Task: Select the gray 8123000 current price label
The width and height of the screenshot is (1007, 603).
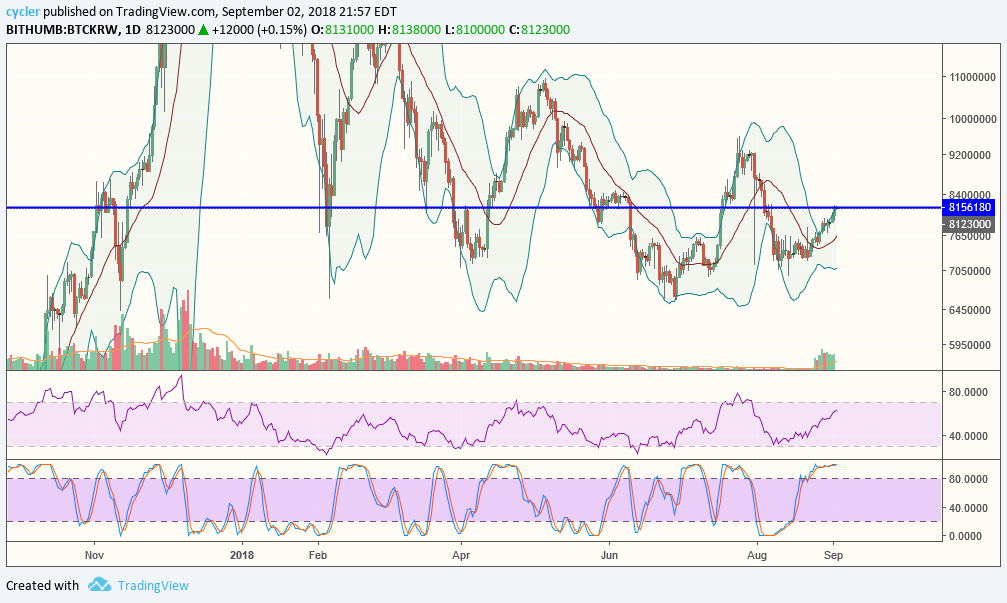Action: click(x=969, y=224)
